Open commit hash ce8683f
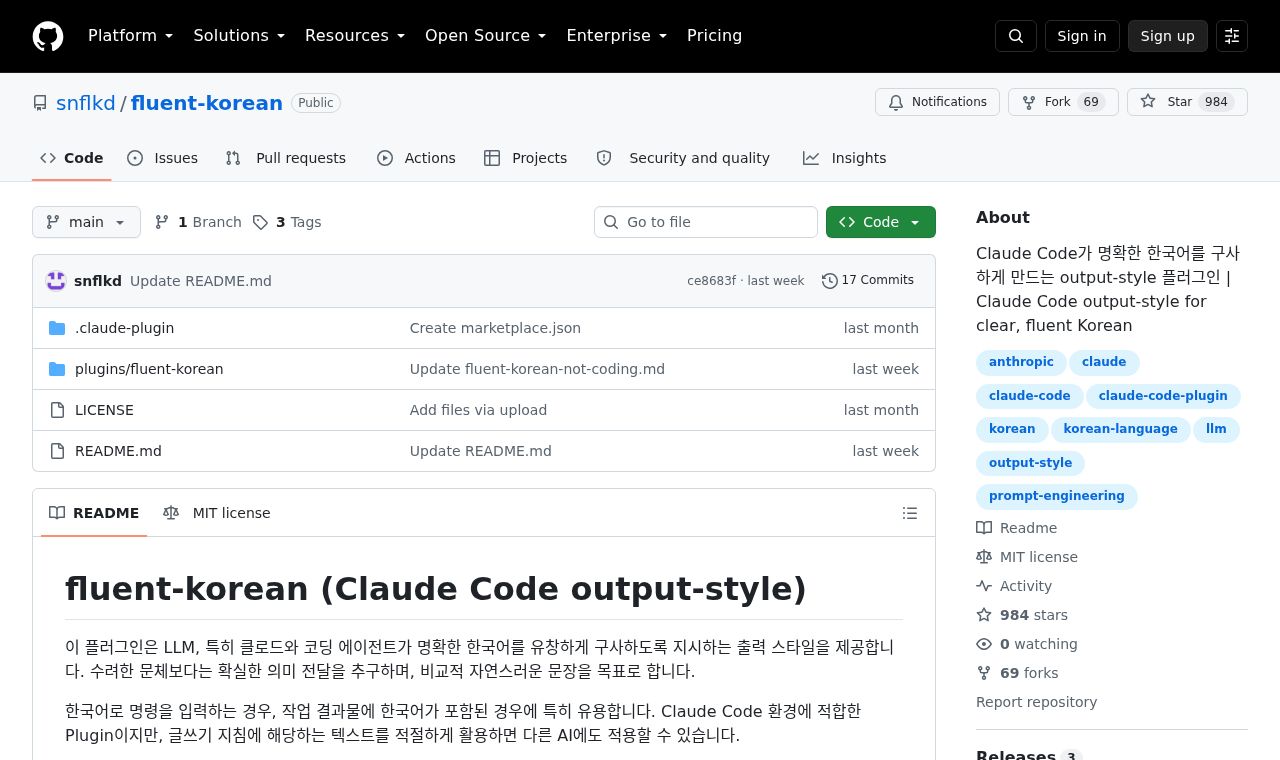This screenshot has width=1280, height=760. tap(711, 281)
